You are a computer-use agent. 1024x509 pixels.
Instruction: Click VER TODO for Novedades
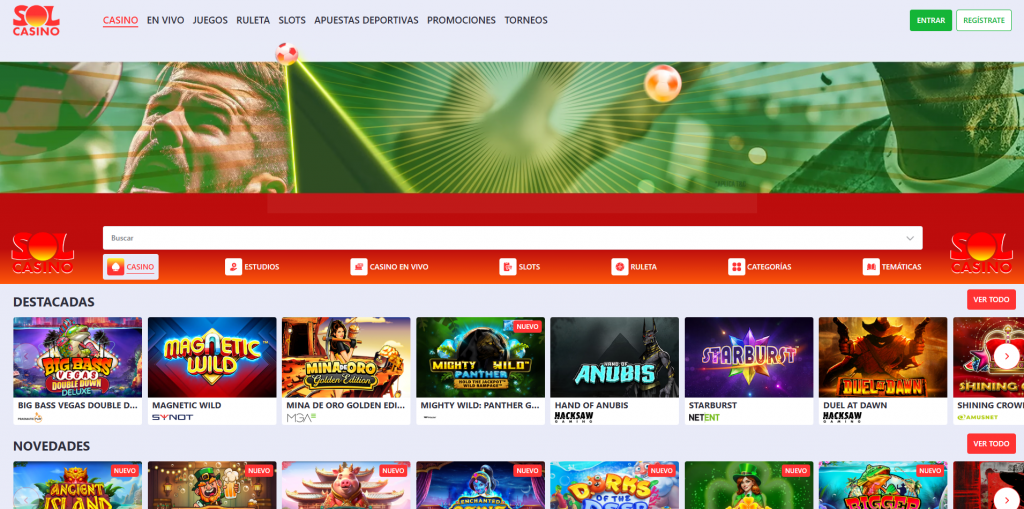pyautogui.click(x=991, y=444)
